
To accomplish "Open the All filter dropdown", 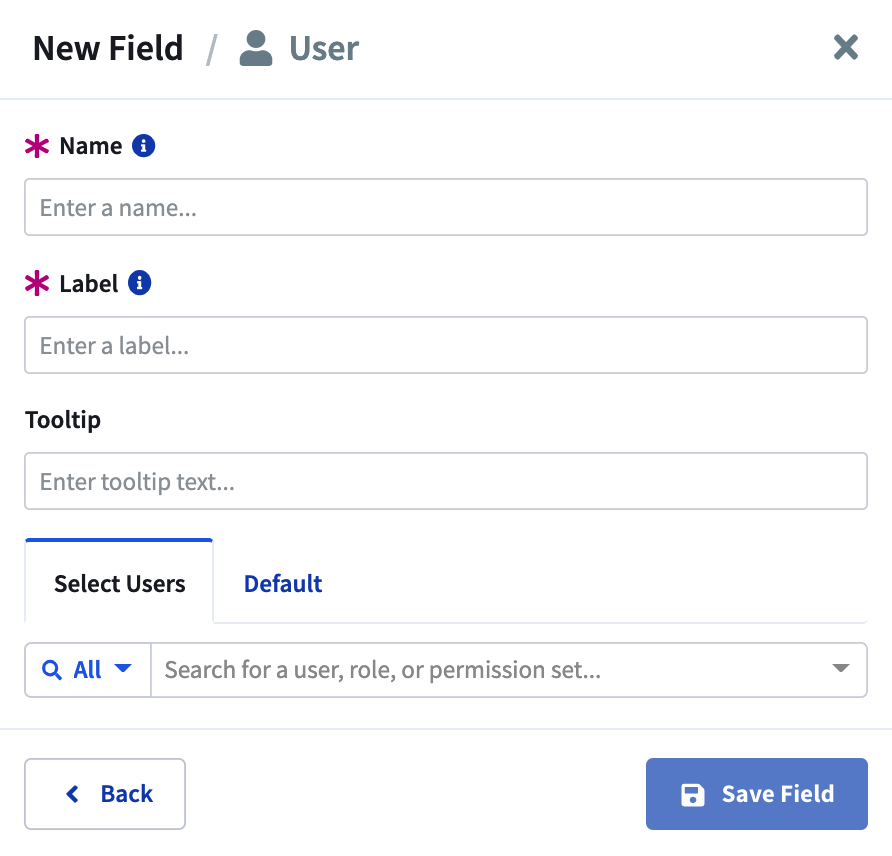I will (88, 670).
